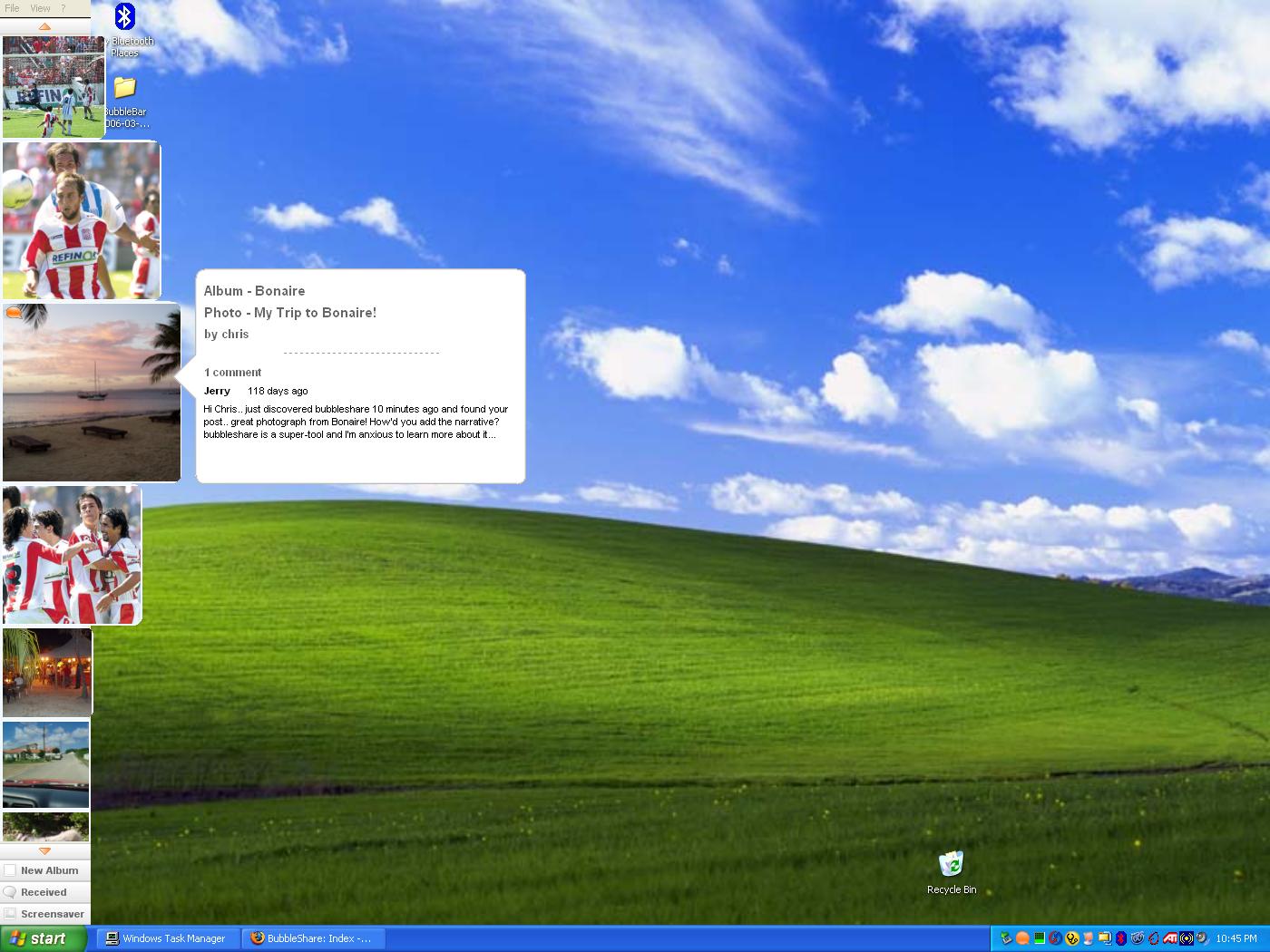Switch to Windows Task Manager in taskbar
Screen dimensions: 1270x952
171,938
